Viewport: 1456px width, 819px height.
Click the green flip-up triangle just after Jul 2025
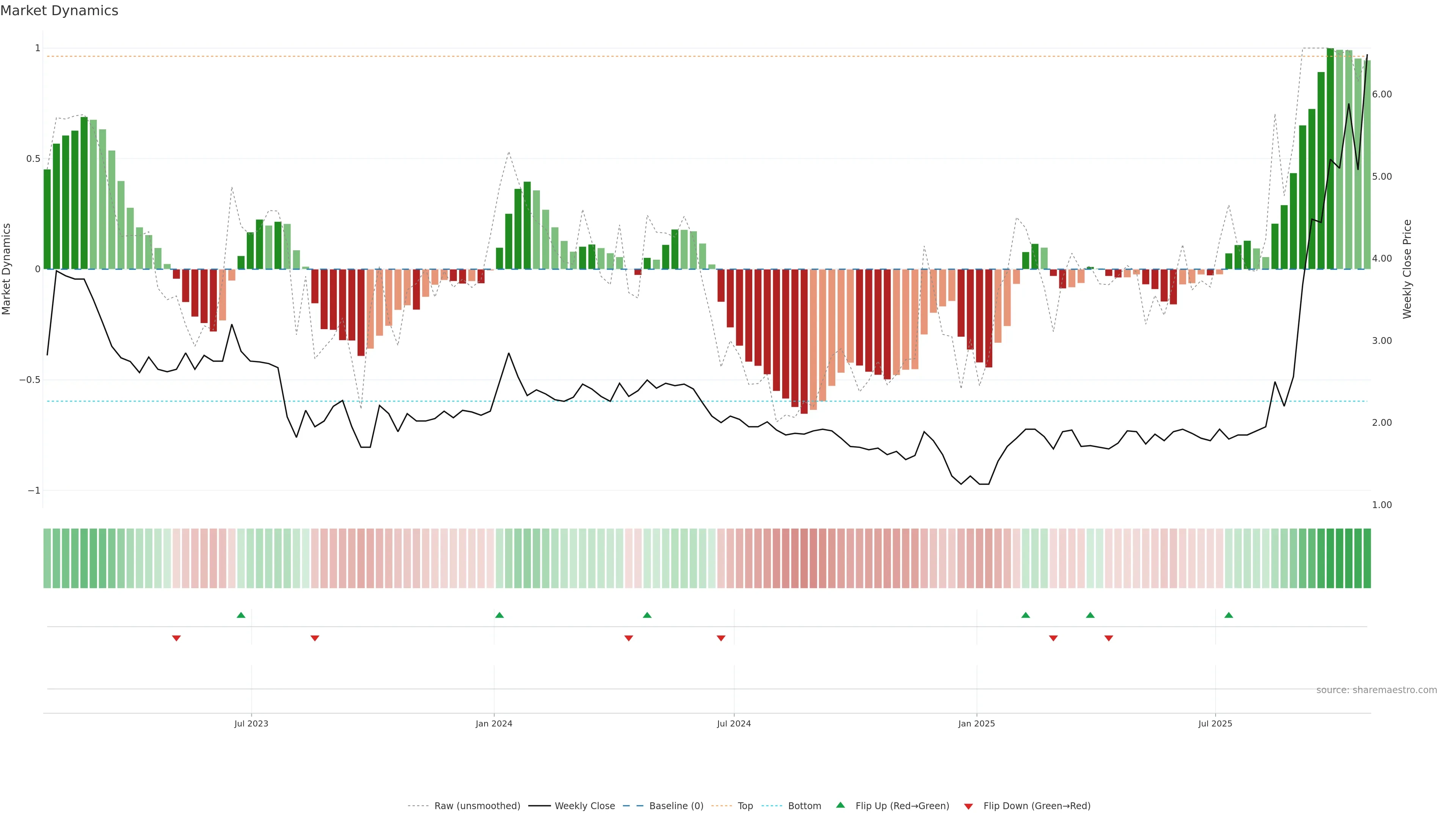[1229, 615]
